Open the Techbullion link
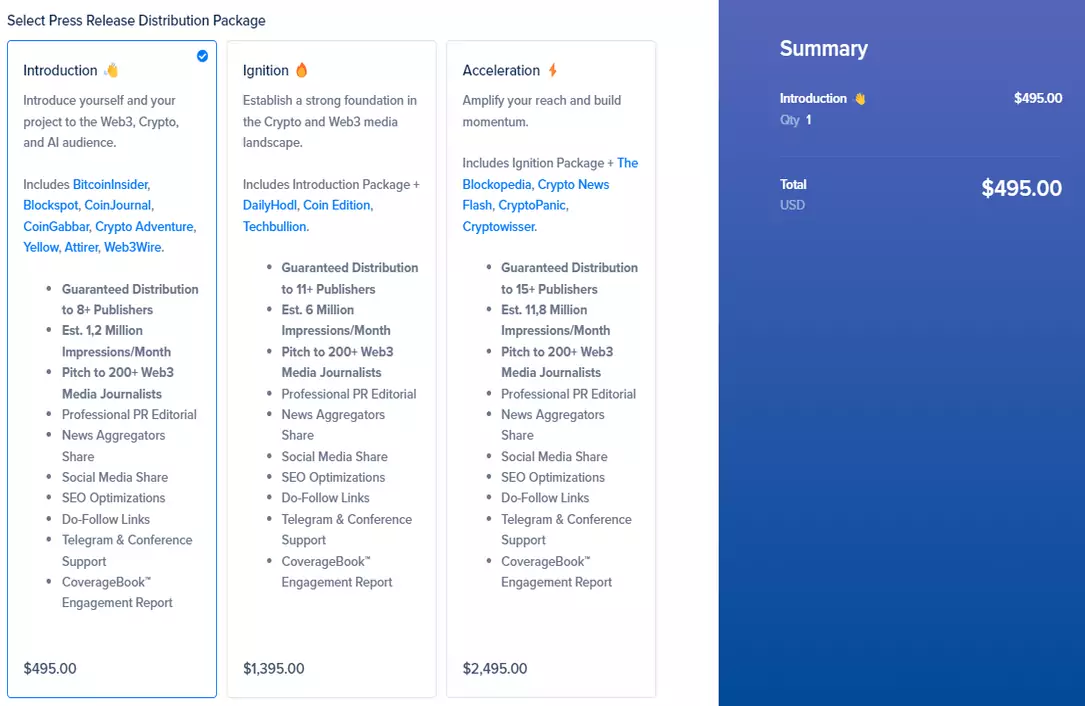1085x706 pixels. pos(275,226)
